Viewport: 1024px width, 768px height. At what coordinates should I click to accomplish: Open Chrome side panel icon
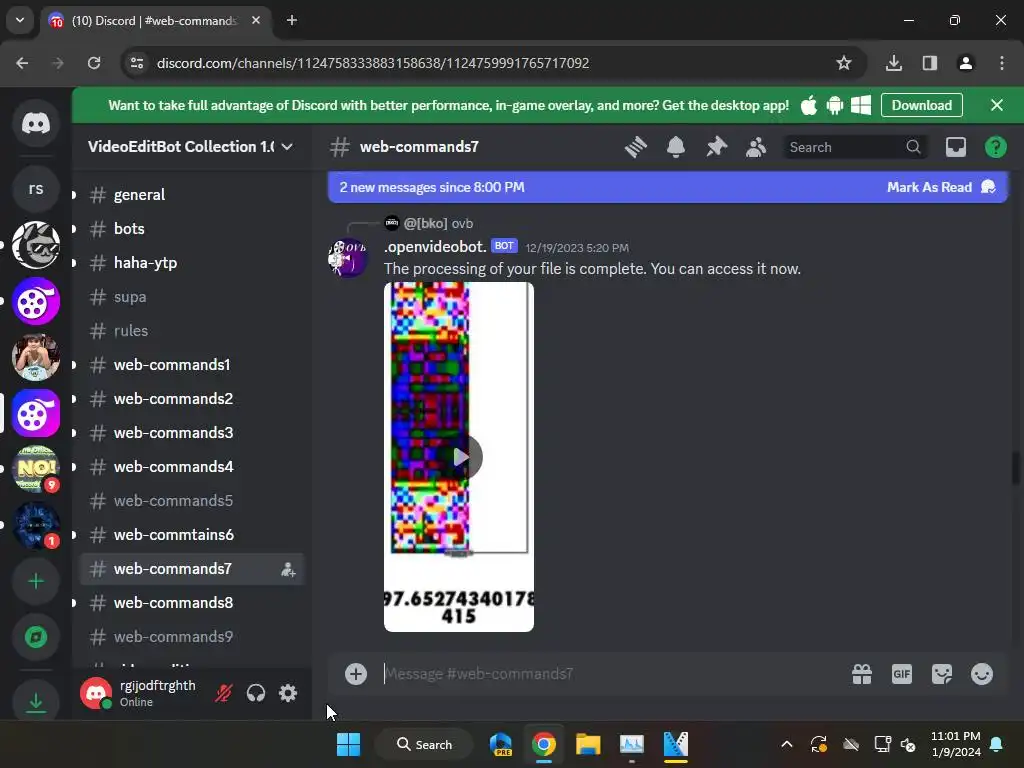(x=930, y=63)
